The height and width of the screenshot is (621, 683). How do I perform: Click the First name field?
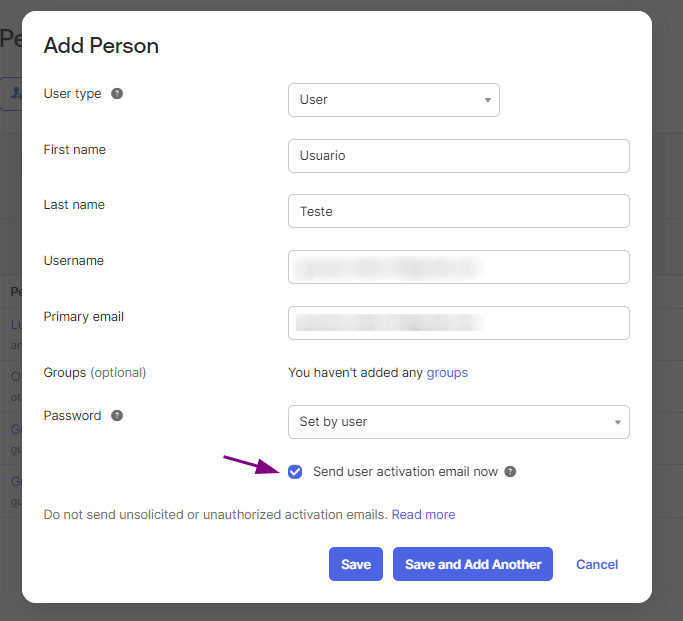tap(458, 156)
